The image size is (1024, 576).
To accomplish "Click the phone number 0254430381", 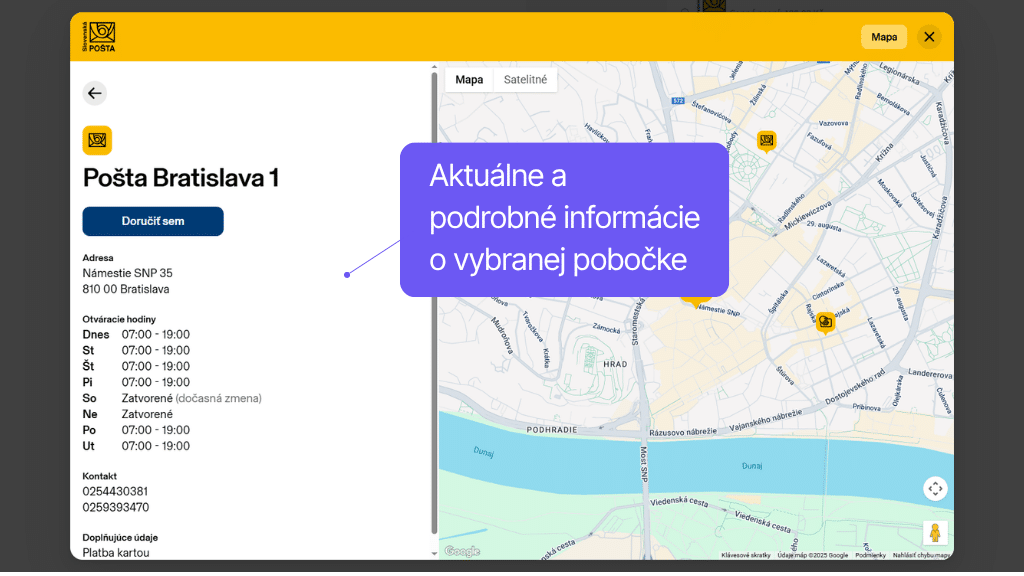I will pos(115,491).
